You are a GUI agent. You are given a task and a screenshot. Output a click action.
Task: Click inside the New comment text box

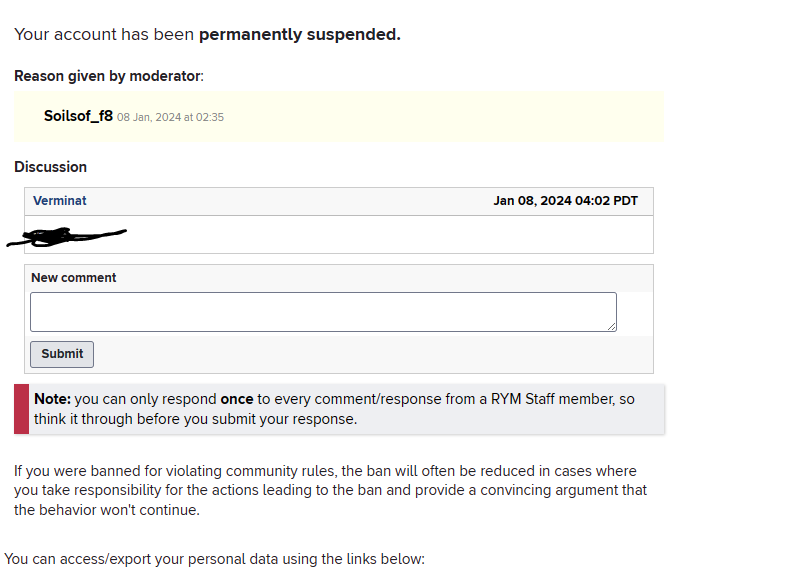coord(323,312)
